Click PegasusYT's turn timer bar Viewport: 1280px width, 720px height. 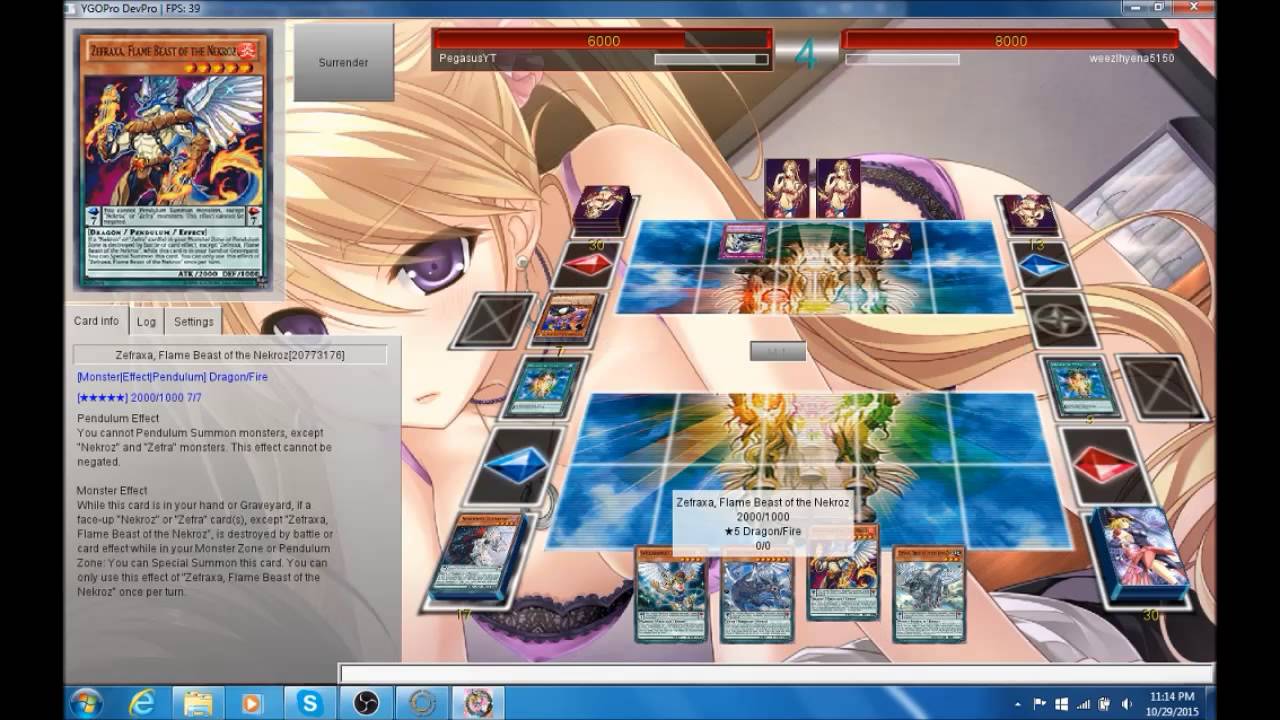pos(711,59)
